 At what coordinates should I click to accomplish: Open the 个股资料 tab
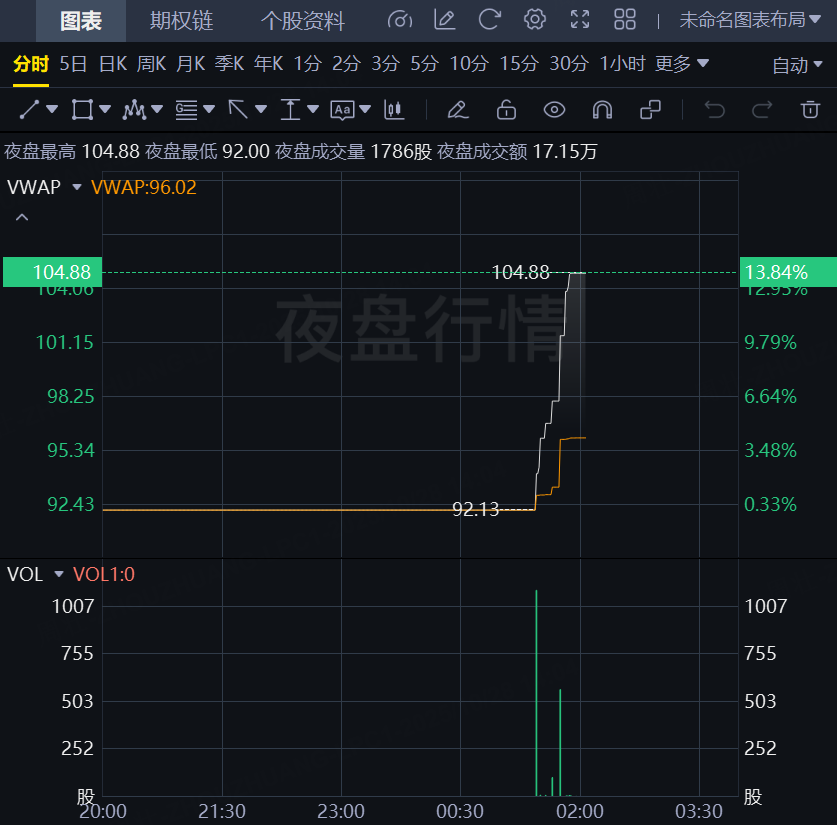(303, 21)
